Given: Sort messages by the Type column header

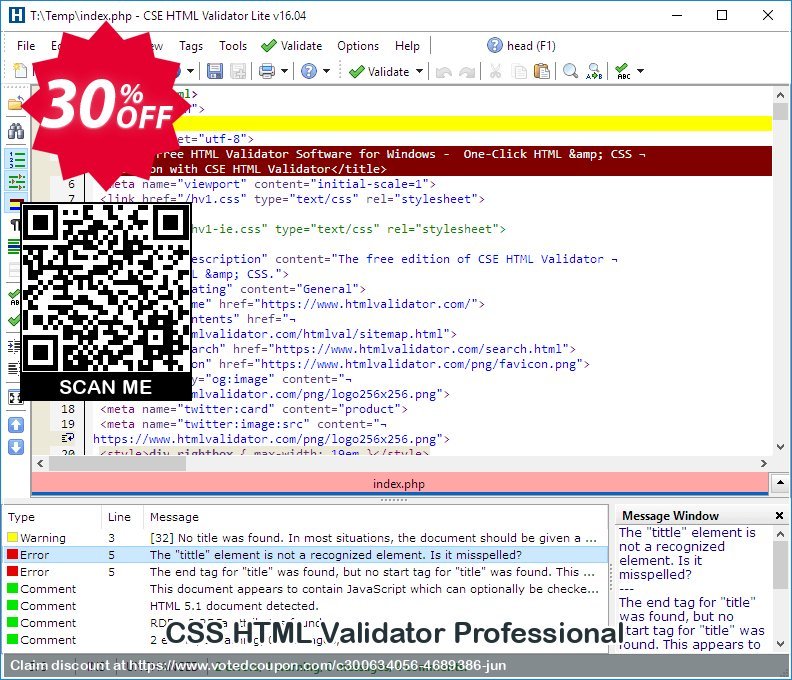Looking at the screenshot, I should 53,517.
